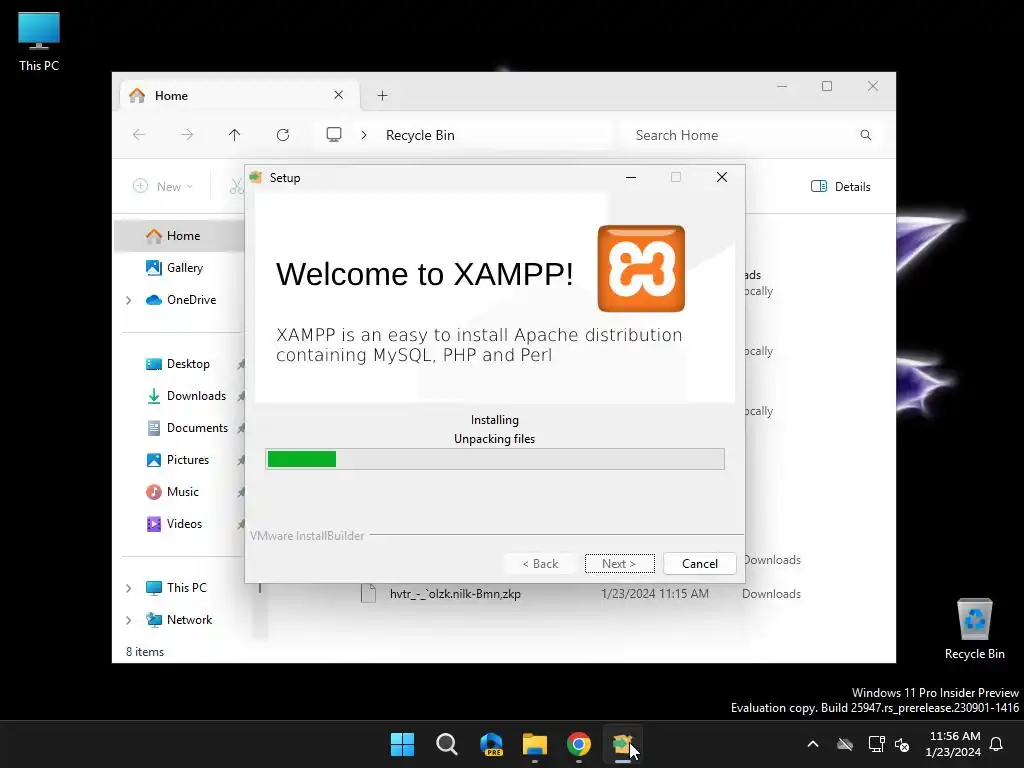Minimize the Setup dialog window

click(x=631, y=178)
